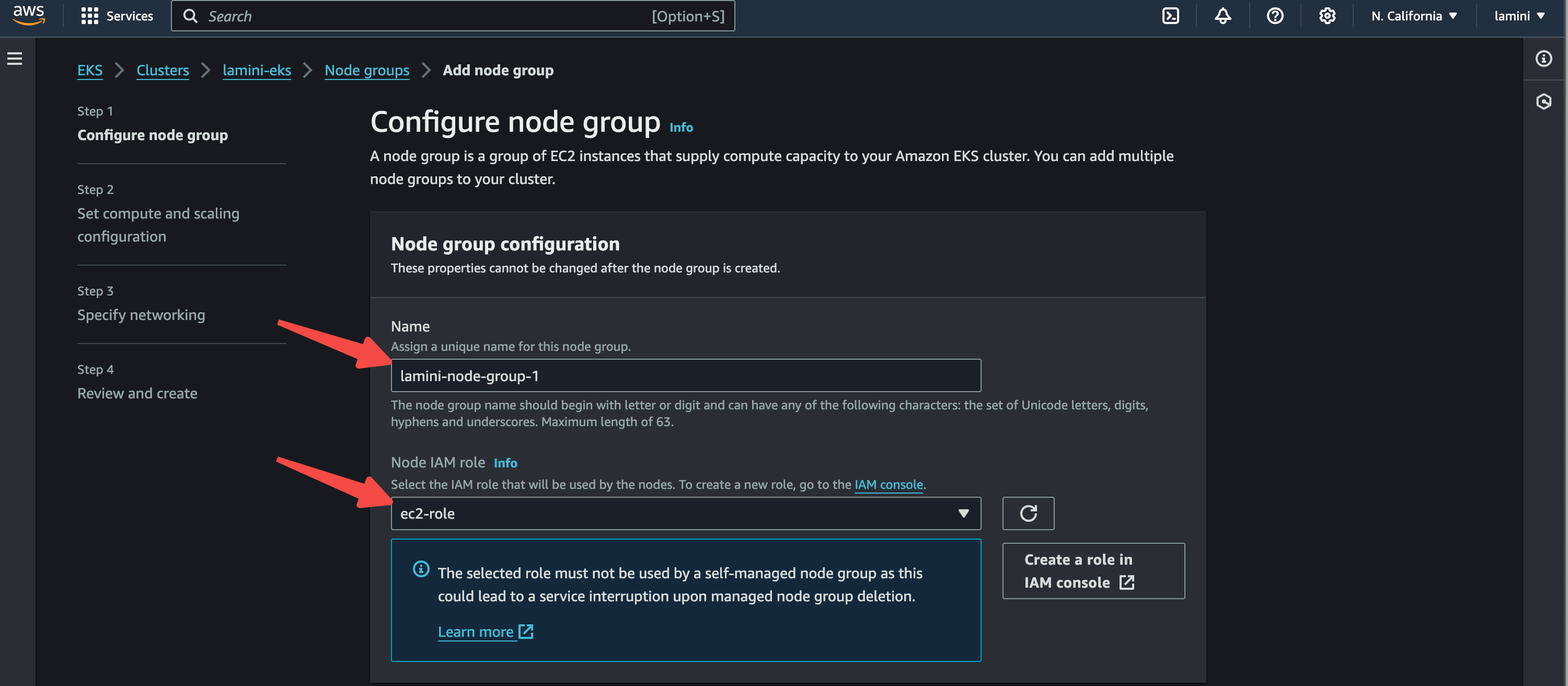Toggle the hamburger side navigation
The width and height of the screenshot is (1568, 686).
click(x=15, y=59)
